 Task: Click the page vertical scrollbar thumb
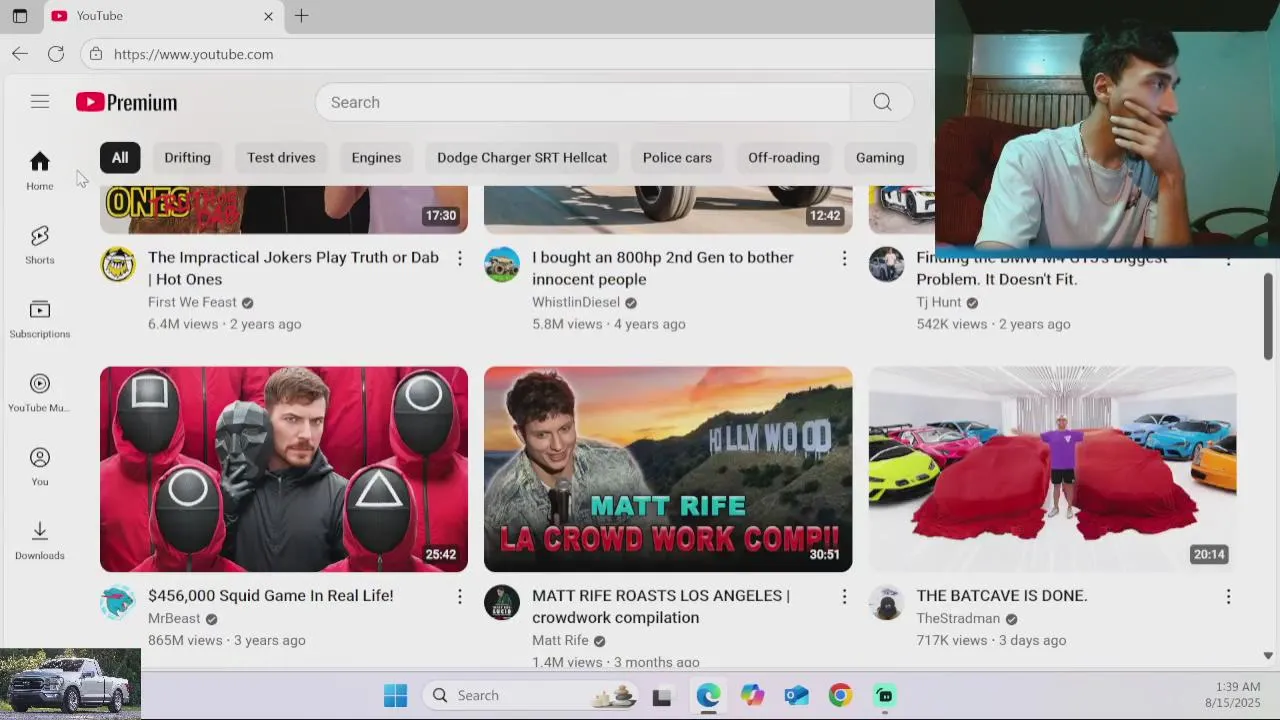[1268, 315]
